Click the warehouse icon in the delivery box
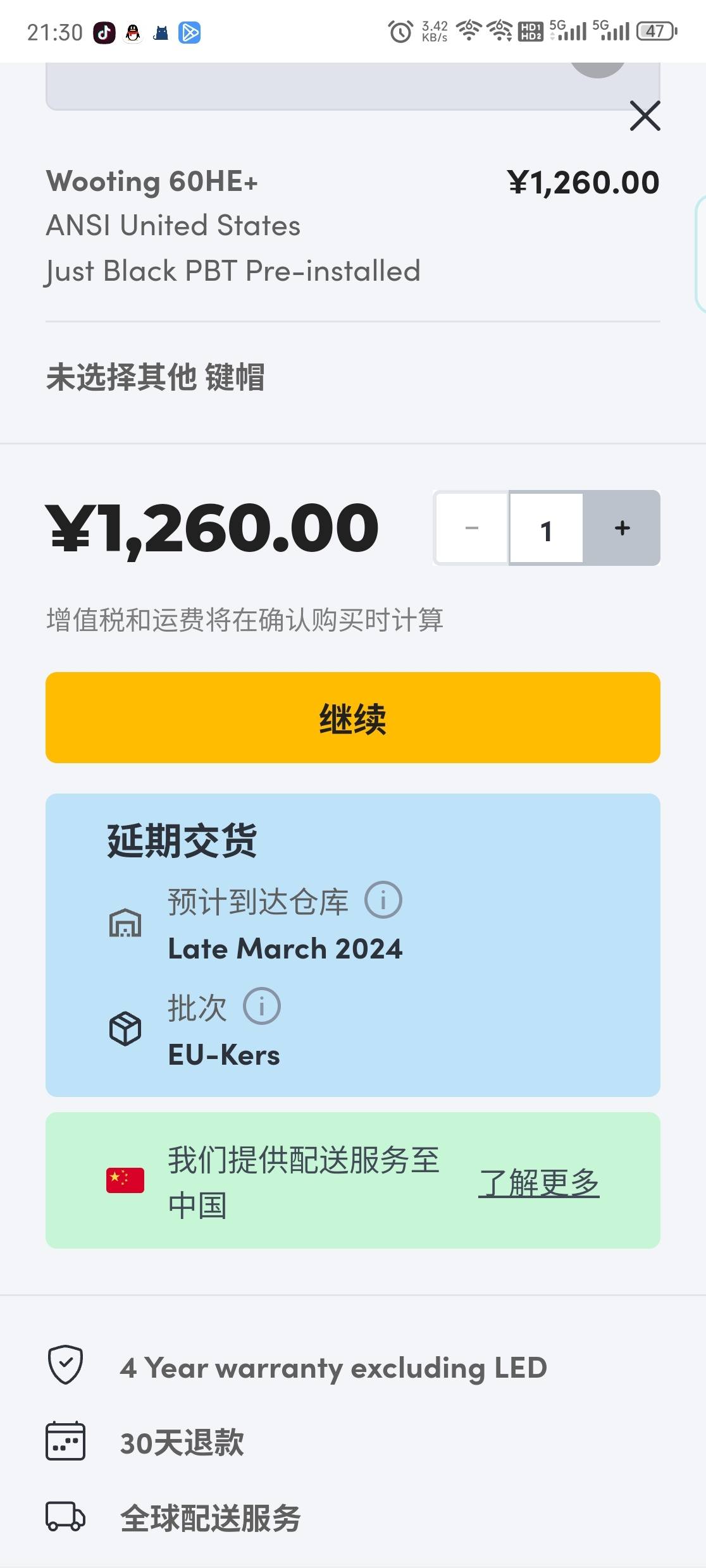 click(125, 923)
